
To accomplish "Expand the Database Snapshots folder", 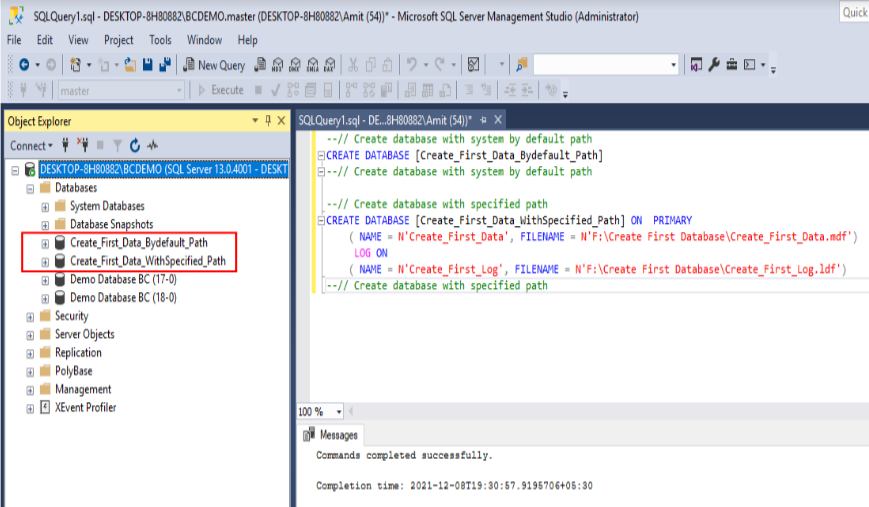I will pos(45,226).
